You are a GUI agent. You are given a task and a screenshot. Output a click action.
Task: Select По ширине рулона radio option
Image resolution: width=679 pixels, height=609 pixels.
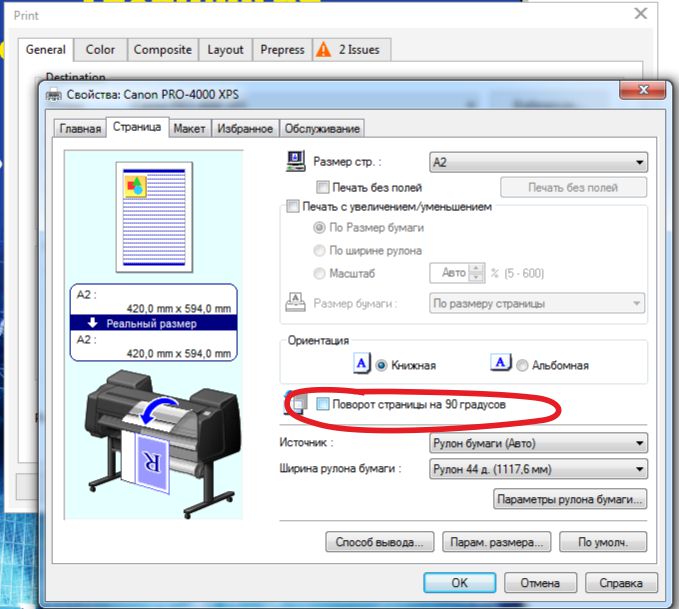click(319, 250)
